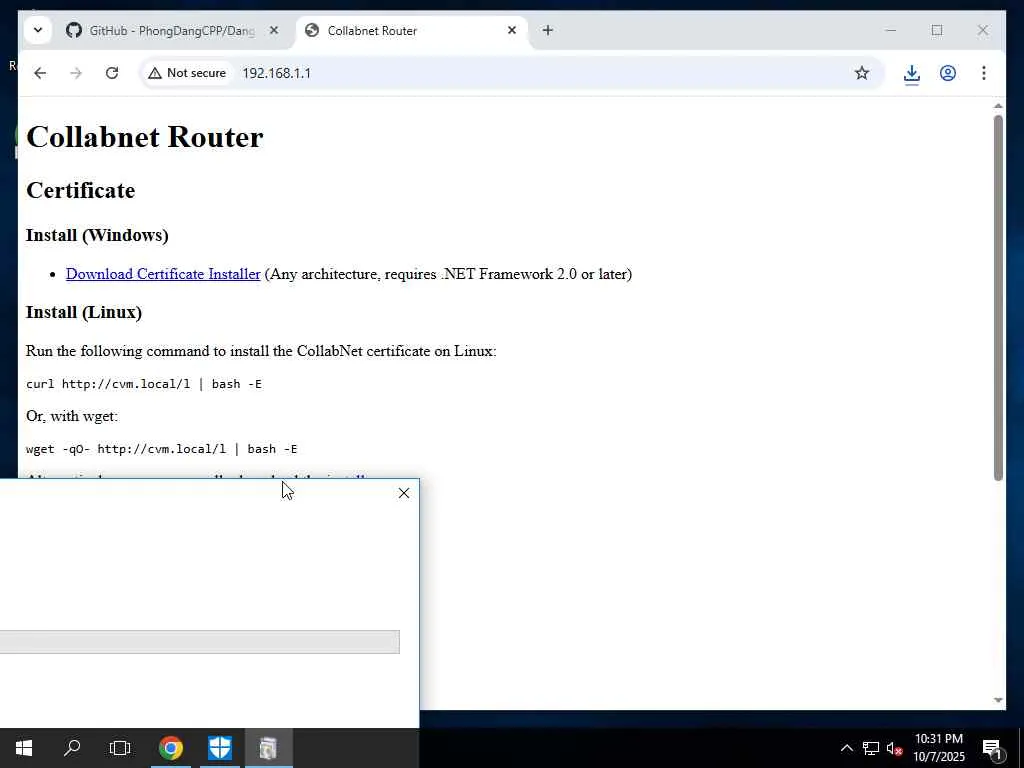The width and height of the screenshot is (1024, 768).
Task: Open the muted volume tray icon
Action: 894,748
